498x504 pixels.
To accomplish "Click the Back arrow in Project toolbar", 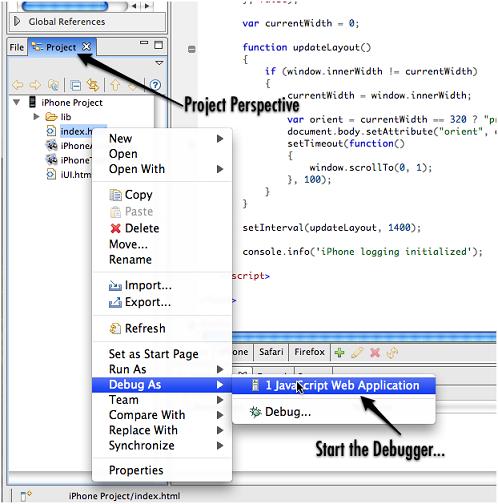I will [x=18, y=85].
